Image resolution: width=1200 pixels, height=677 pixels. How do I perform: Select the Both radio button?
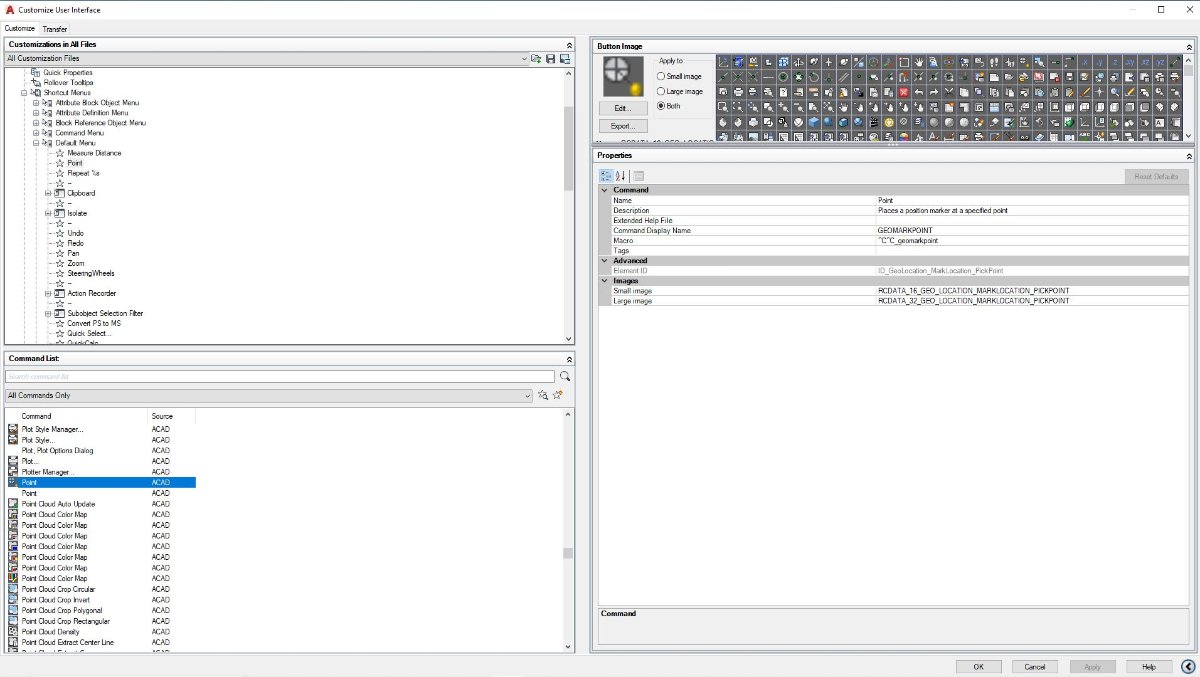tap(661, 105)
